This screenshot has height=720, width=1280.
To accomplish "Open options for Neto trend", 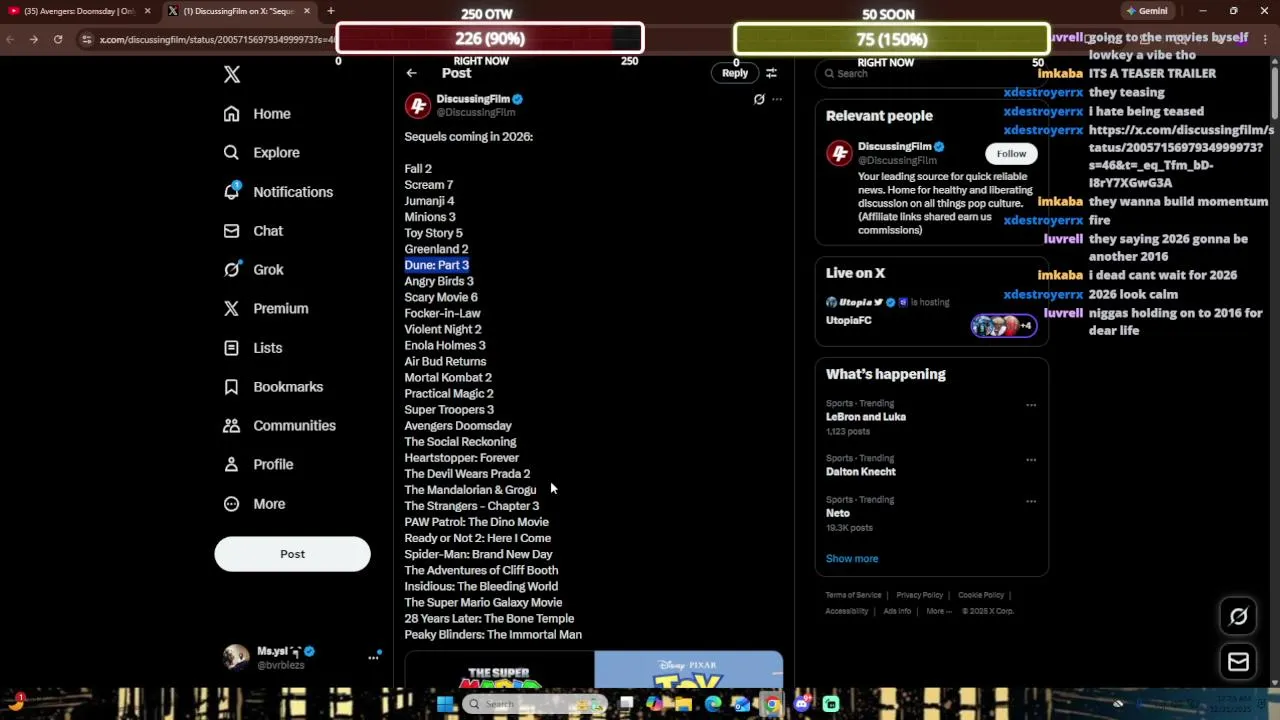I will point(1031,501).
